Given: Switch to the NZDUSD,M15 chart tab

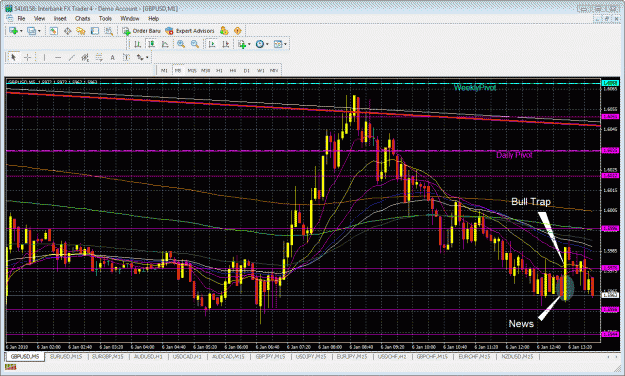Looking at the screenshot, I should point(517,356).
